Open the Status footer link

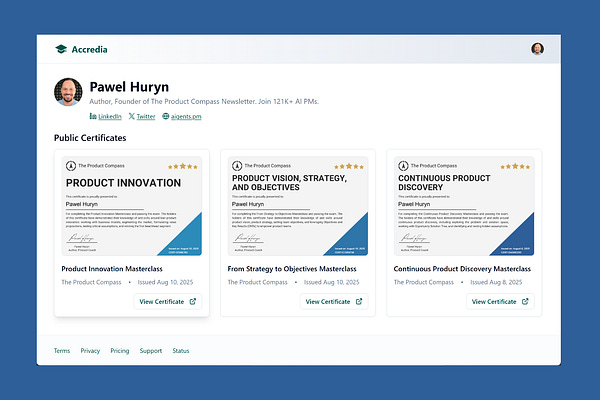[x=181, y=351]
